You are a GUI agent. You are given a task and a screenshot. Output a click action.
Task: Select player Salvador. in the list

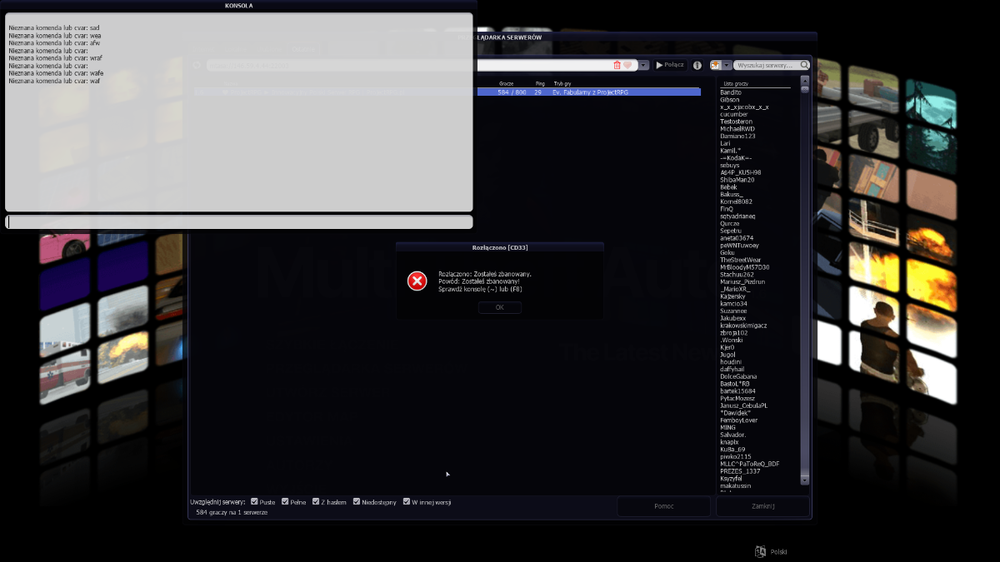pos(733,435)
